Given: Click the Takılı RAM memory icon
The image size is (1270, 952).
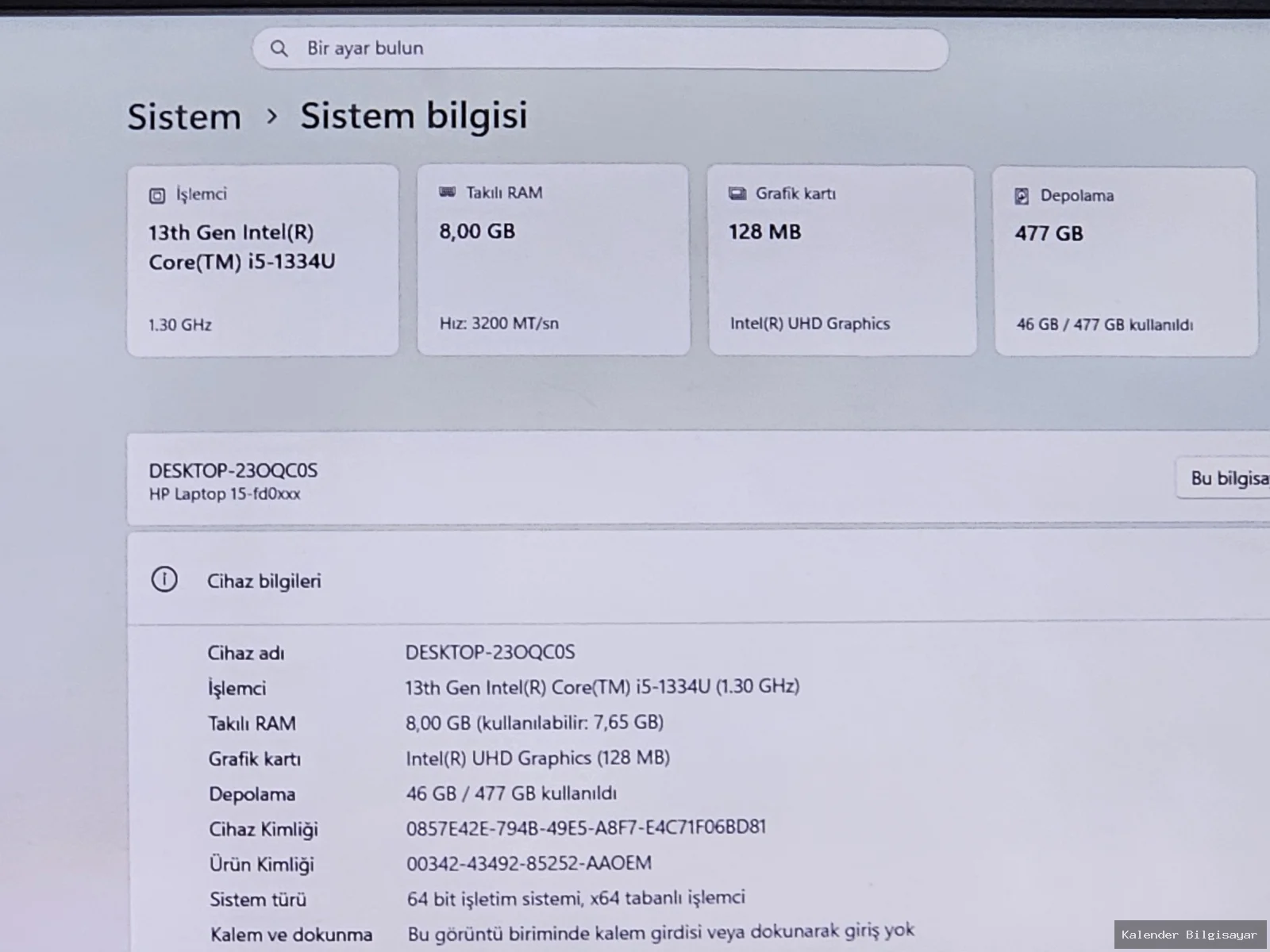Looking at the screenshot, I should pyautogui.click(x=448, y=193).
